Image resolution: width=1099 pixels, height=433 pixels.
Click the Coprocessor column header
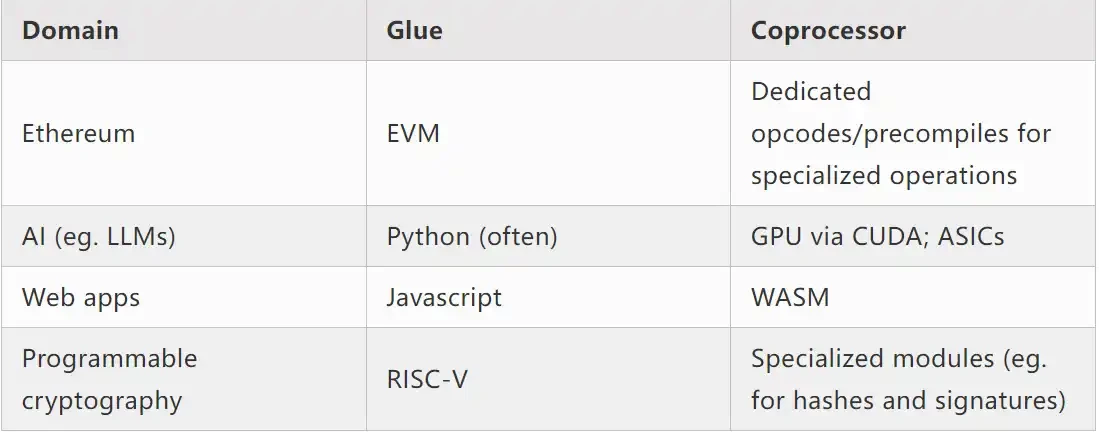point(828,31)
